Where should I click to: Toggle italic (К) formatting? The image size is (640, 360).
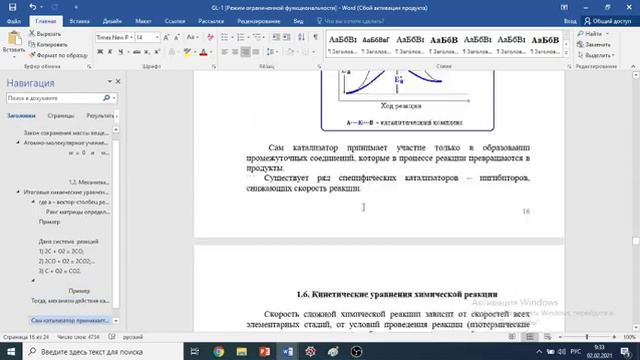tap(110, 52)
